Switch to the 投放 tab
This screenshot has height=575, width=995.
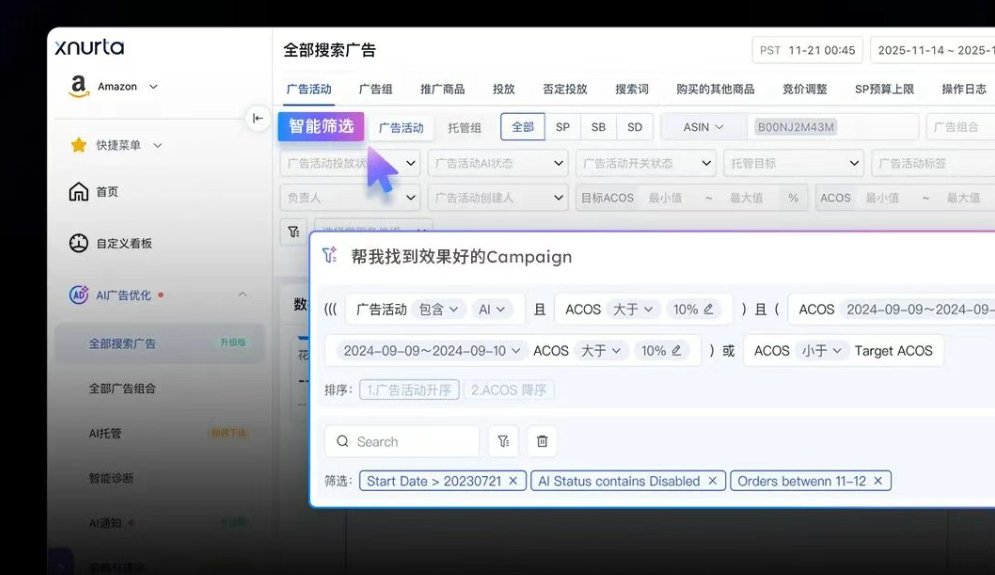click(504, 89)
